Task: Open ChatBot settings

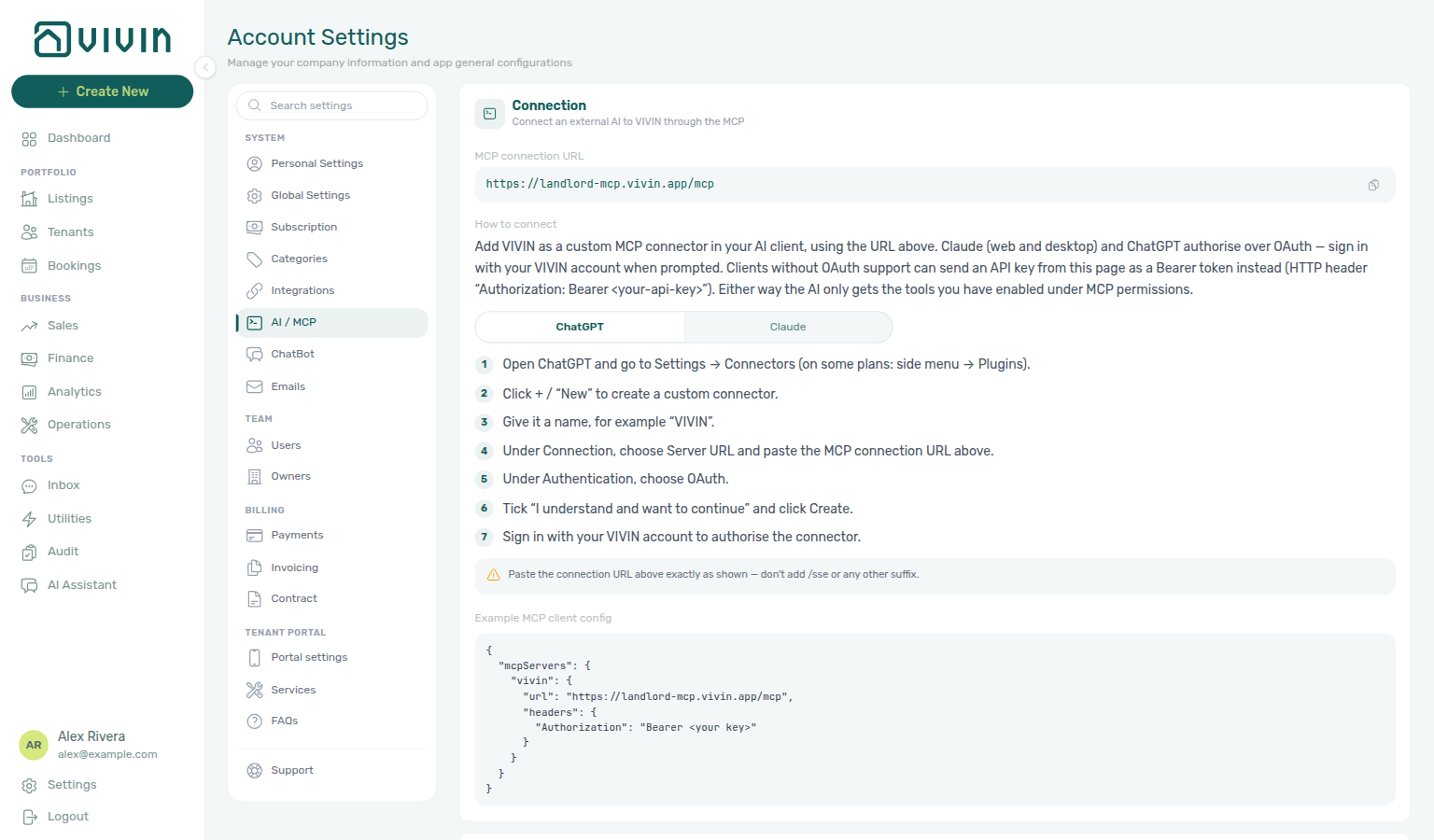Action: tap(332, 354)
